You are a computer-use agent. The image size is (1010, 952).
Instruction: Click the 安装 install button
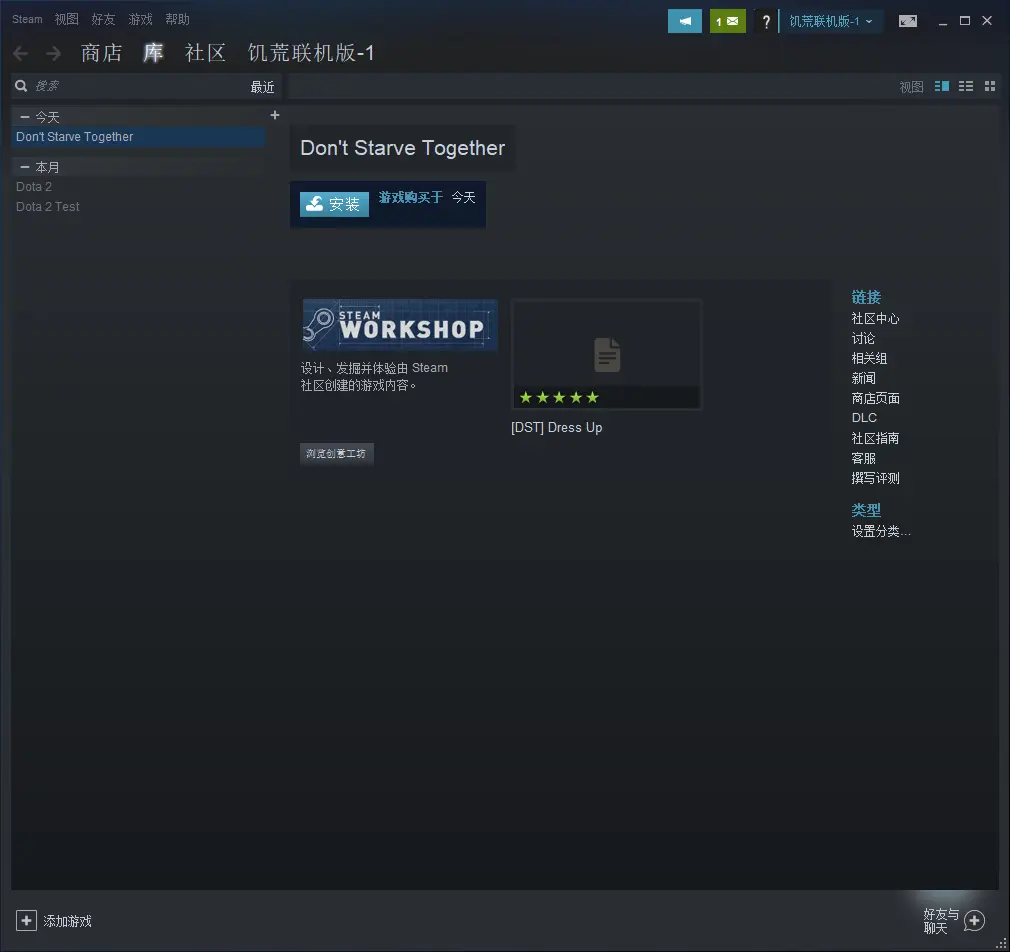[334, 204]
